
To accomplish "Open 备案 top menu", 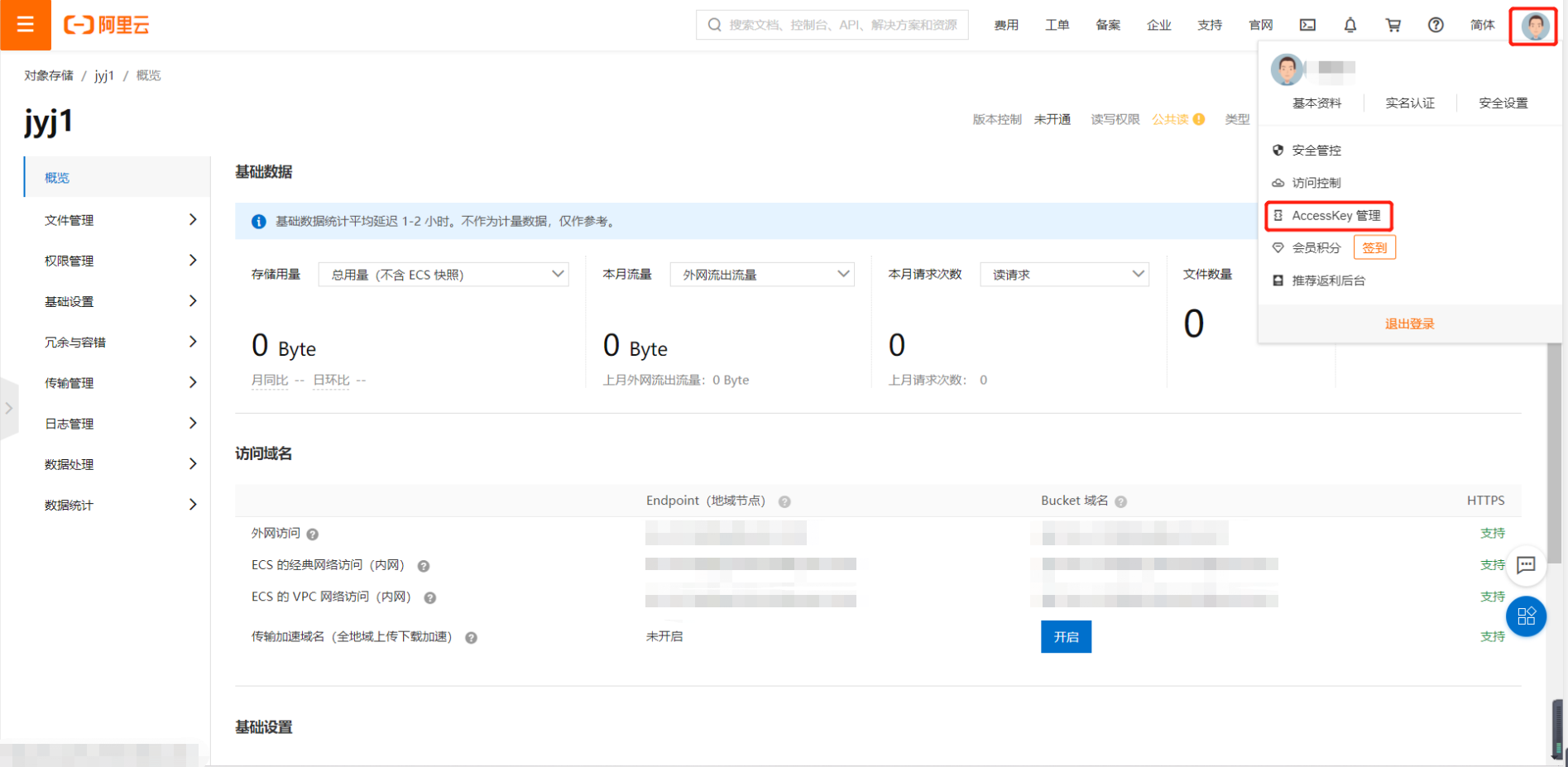I will pyautogui.click(x=1108, y=25).
